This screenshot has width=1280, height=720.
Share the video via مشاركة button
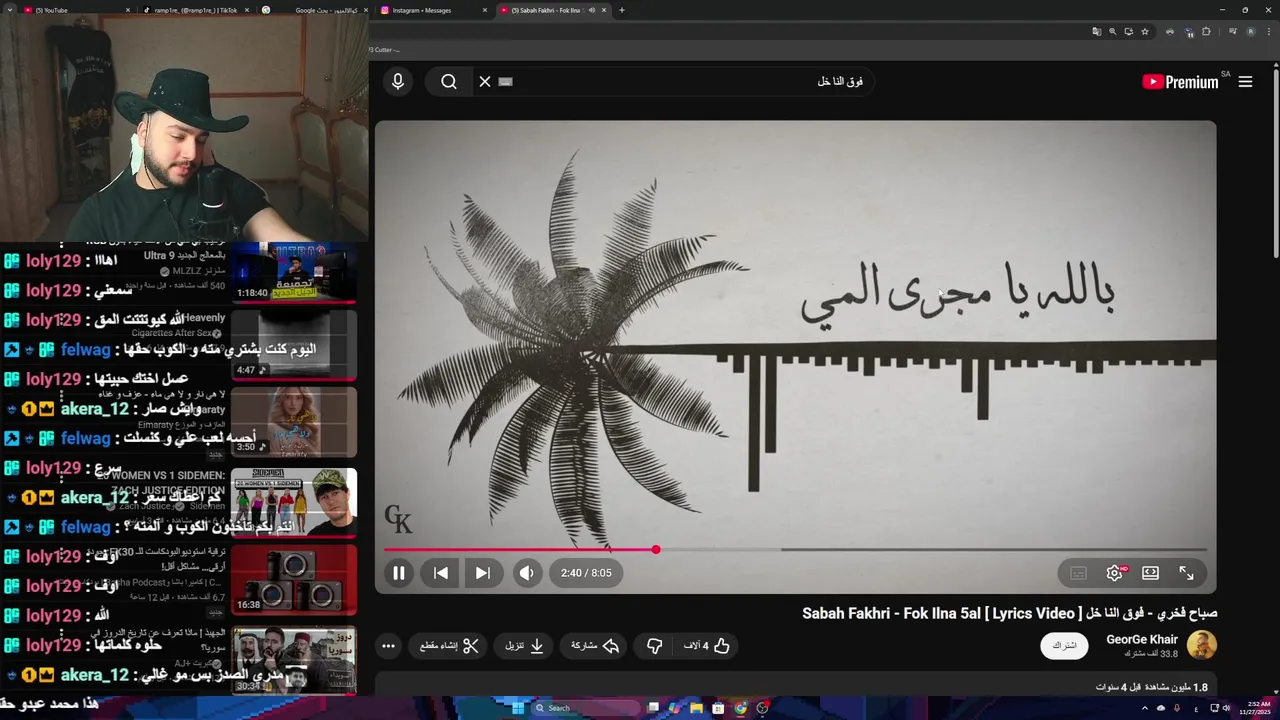(596, 646)
